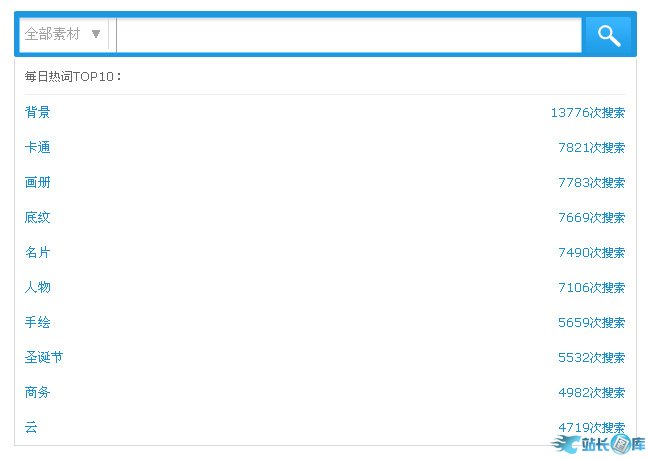
Task: Select the hot keyword 背景
Action: 38,112
